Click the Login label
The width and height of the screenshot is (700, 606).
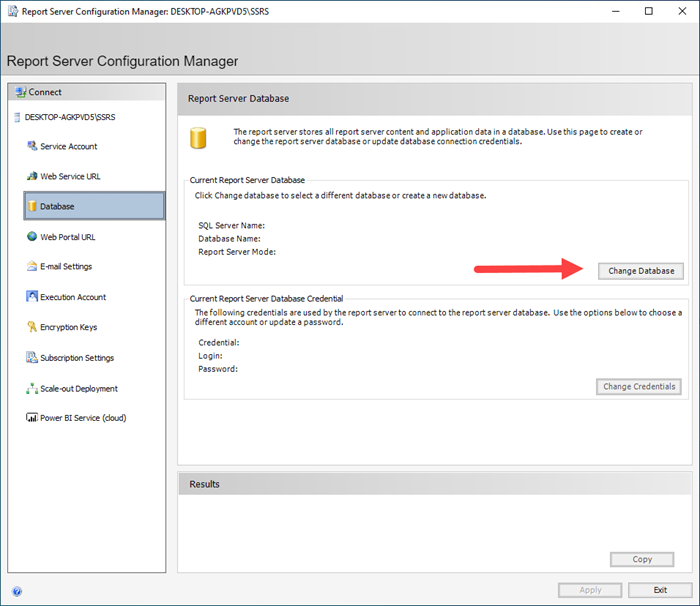tap(210, 356)
